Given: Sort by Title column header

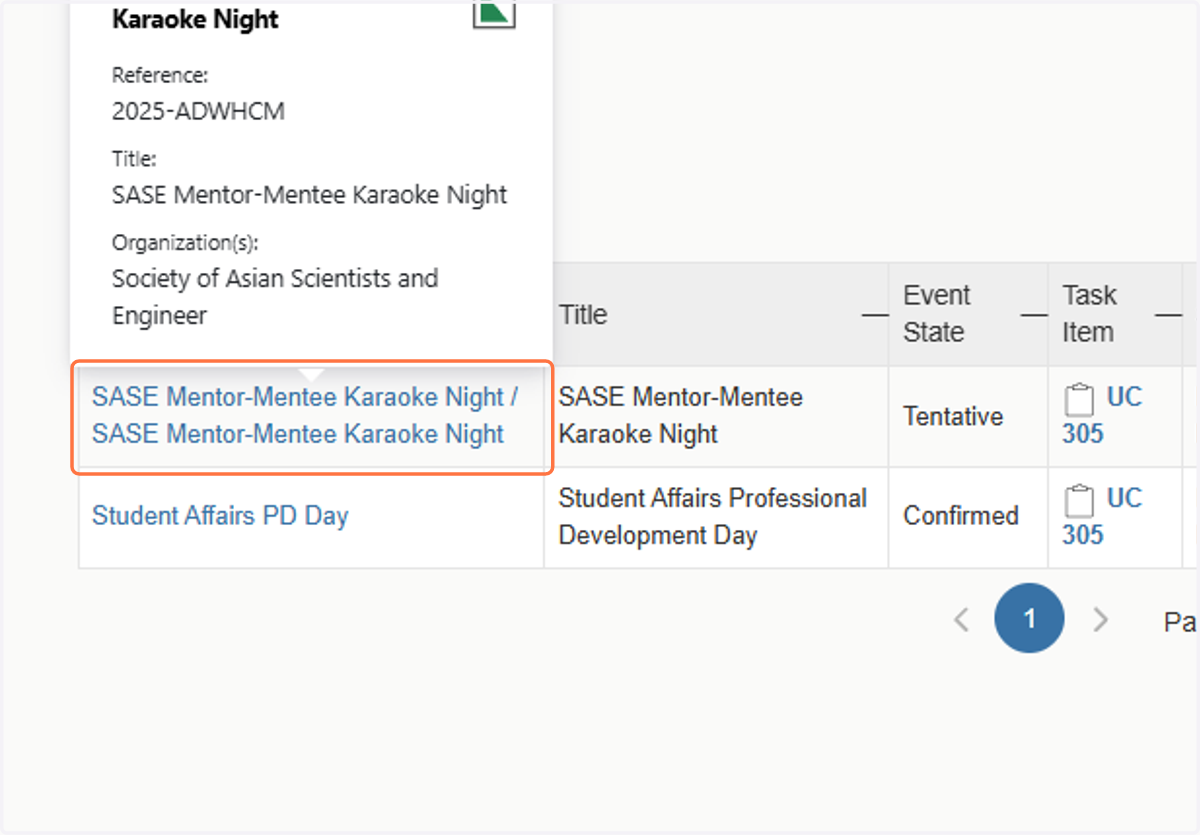Looking at the screenshot, I should pos(583,314).
